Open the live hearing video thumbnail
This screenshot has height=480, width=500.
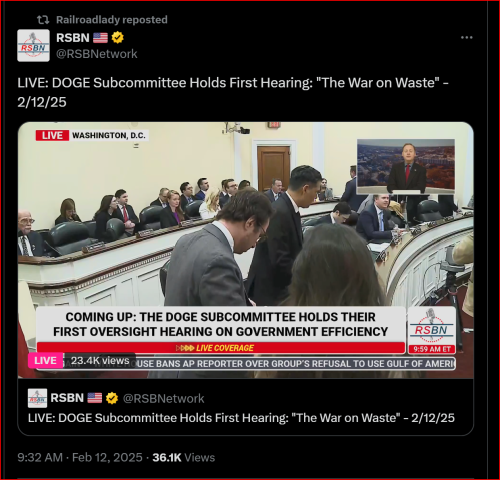(x=246, y=250)
